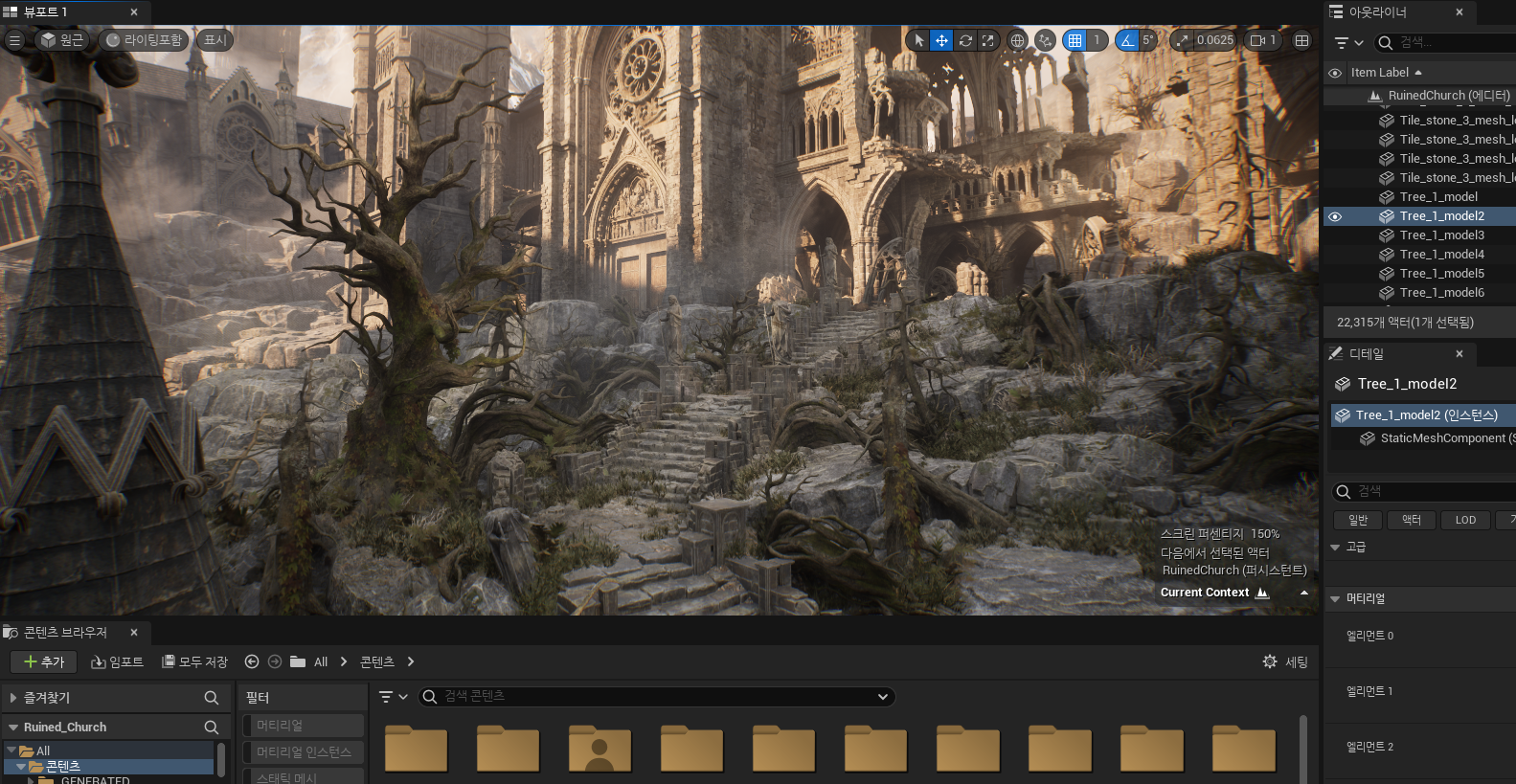
Task: Open the path folder icon before All
Action: (298, 661)
